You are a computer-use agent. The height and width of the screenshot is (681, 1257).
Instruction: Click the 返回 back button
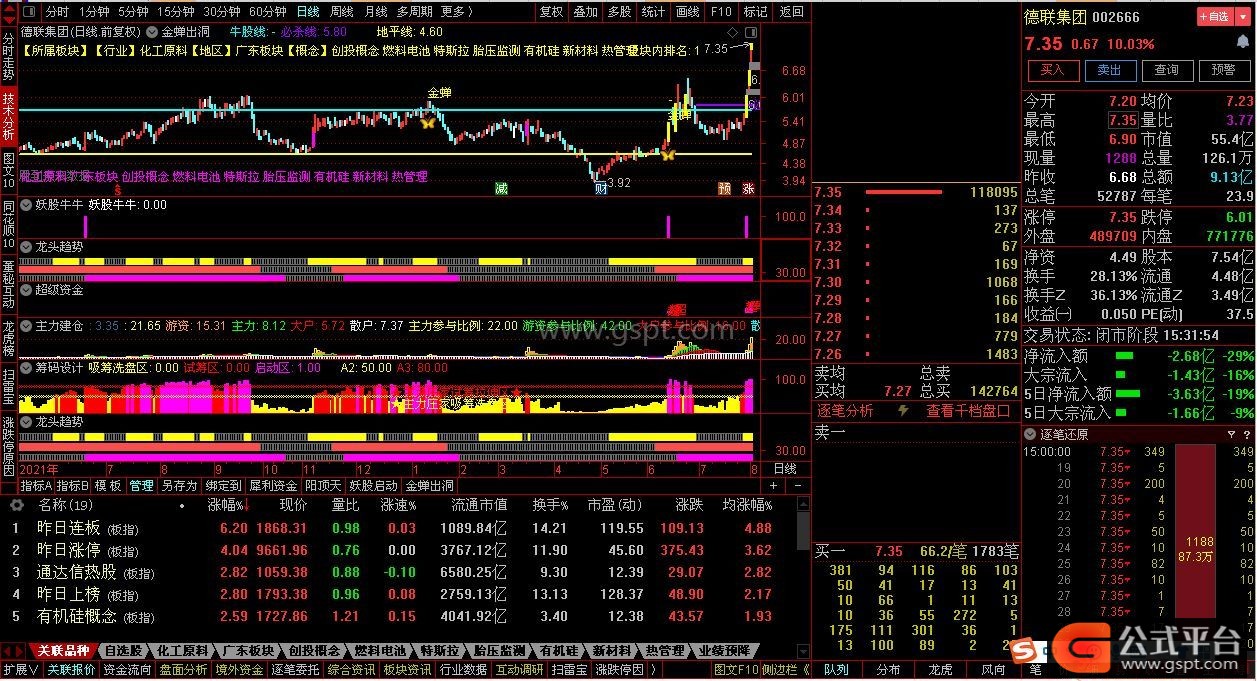pyautogui.click(x=791, y=12)
